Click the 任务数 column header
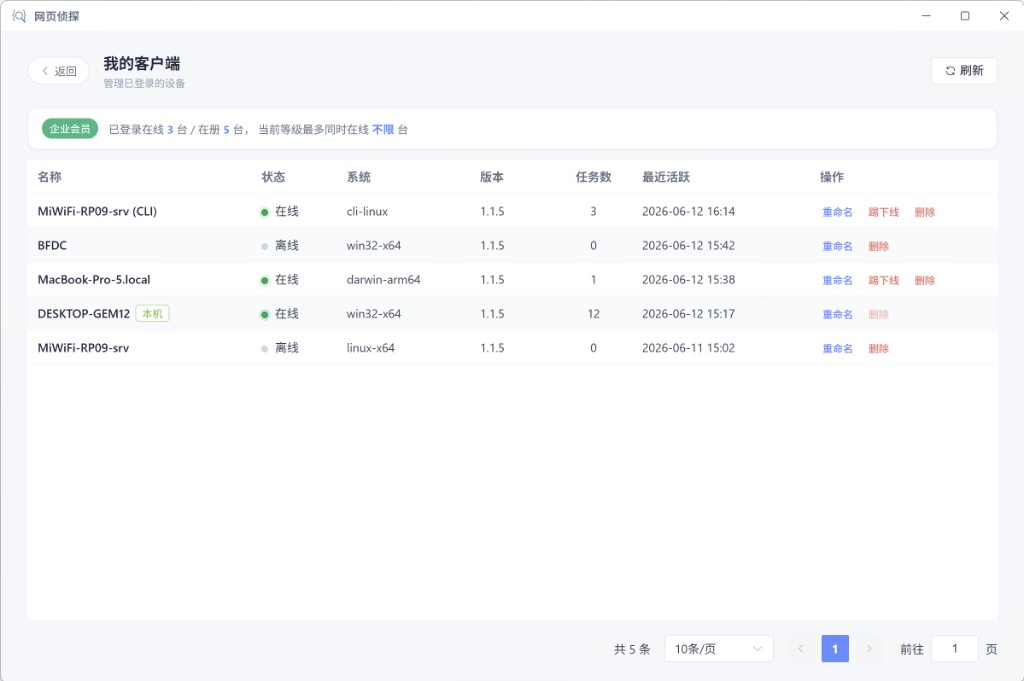The height and width of the screenshot is (681, 1024). (x=593, y=177)
